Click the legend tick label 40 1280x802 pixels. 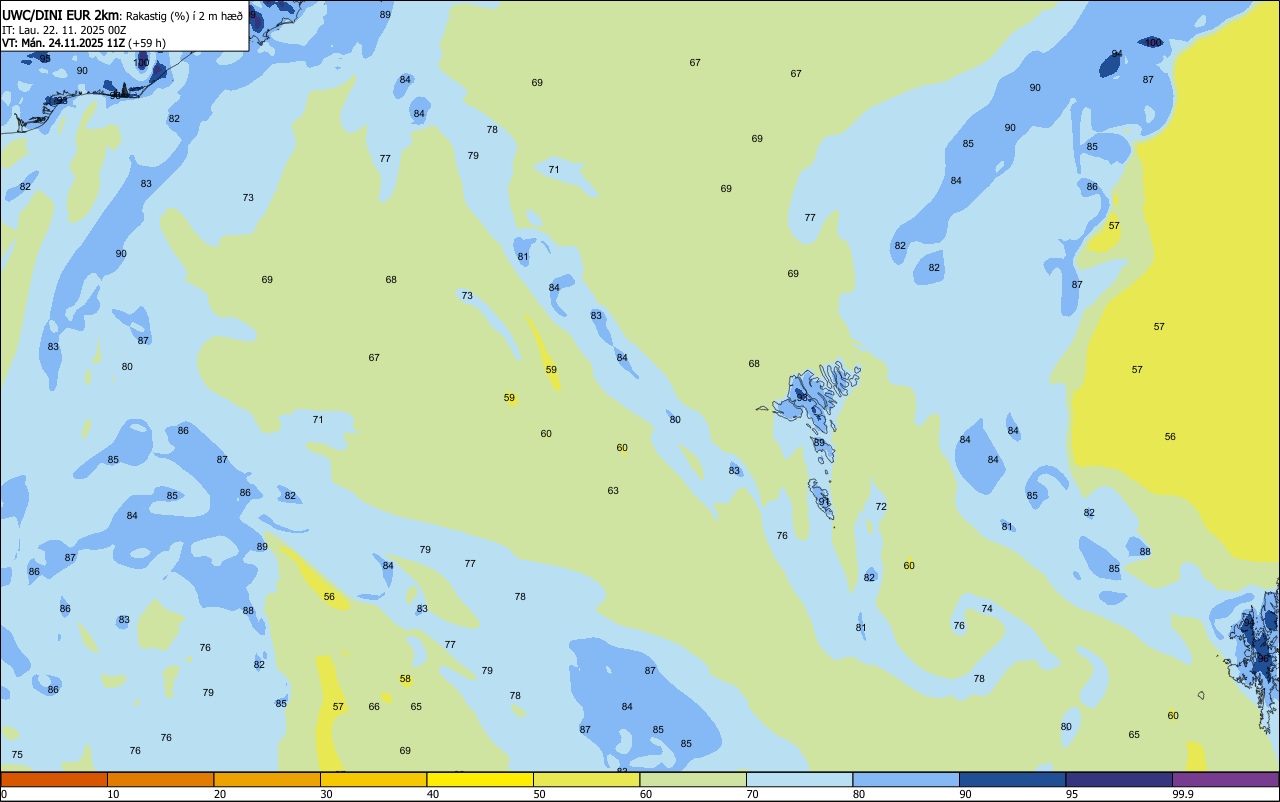pyautogui.click(x=433, y=794)
